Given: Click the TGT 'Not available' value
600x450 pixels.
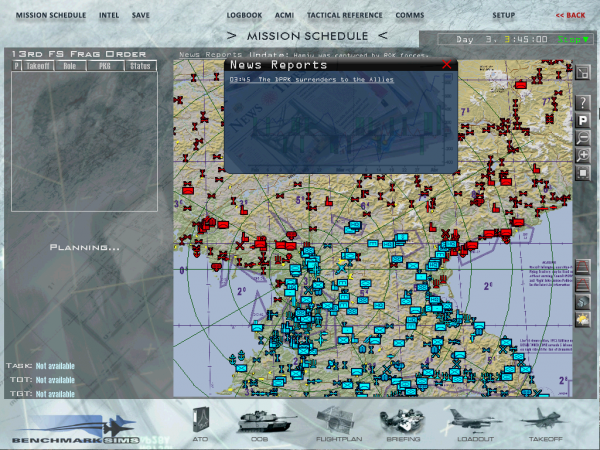Looking at the screenshot, I should tap(55, 394).
